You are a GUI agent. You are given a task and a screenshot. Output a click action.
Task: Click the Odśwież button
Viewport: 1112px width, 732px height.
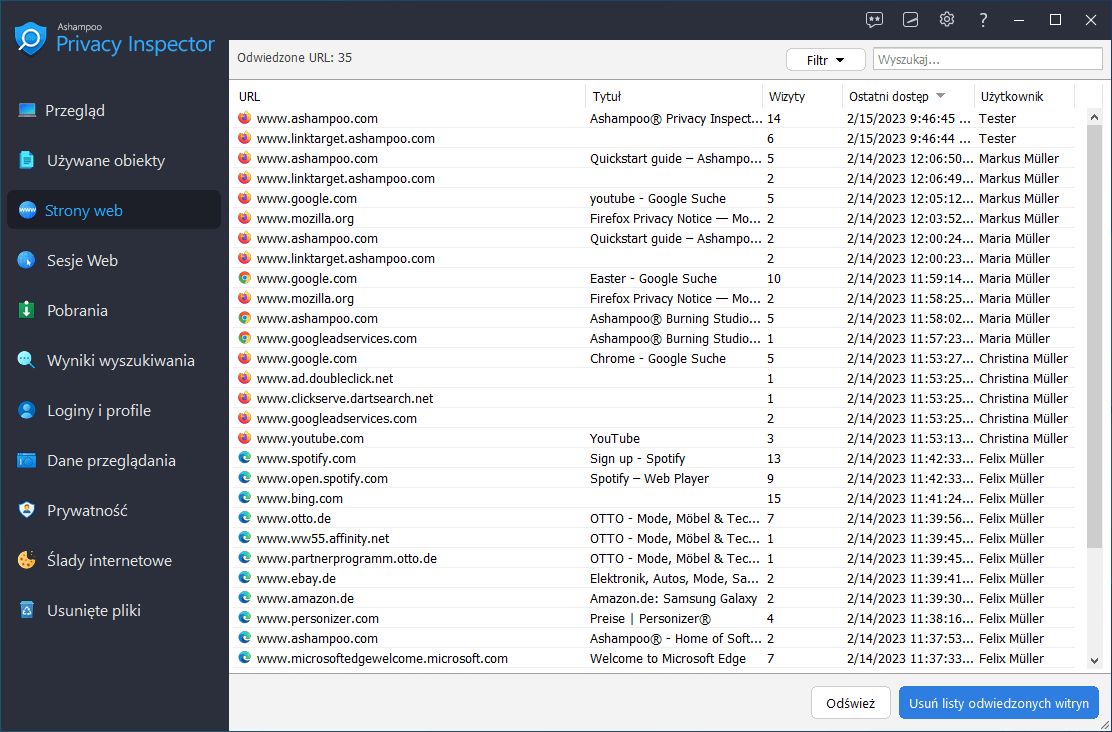(x=850, y=703)
